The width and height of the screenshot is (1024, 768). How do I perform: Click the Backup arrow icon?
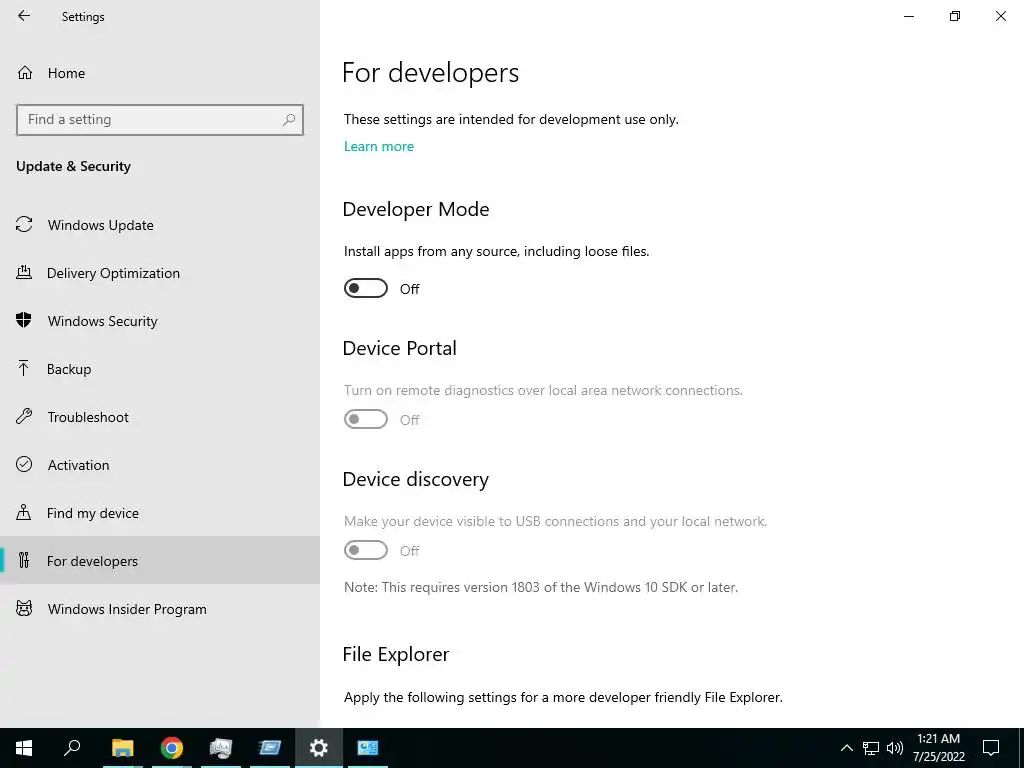tap(24, 368)
